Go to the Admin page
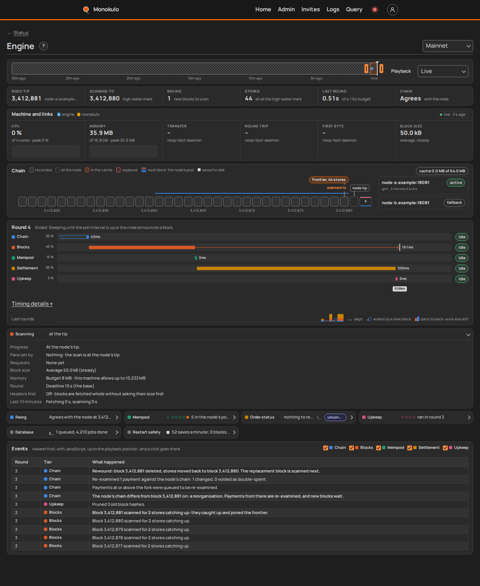The height and width of the screenshot is (586, 480). (x=286, y=9)
